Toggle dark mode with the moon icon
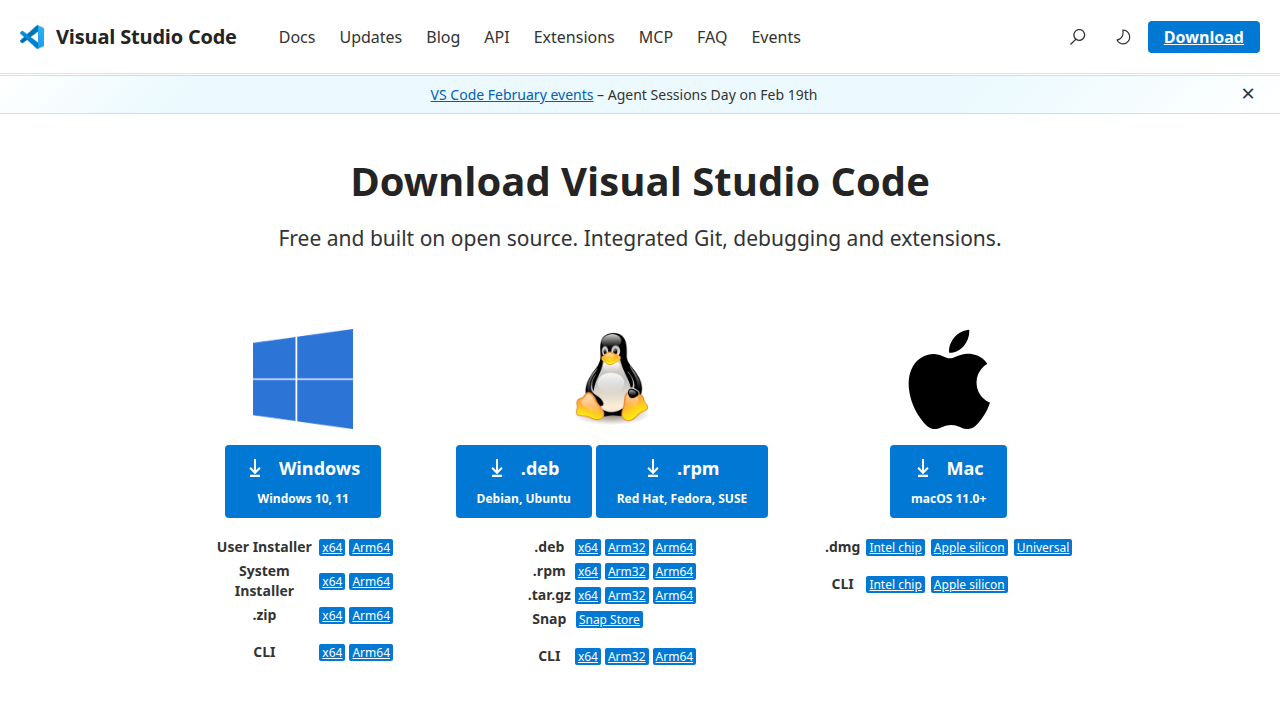 tap(1123, 36)
